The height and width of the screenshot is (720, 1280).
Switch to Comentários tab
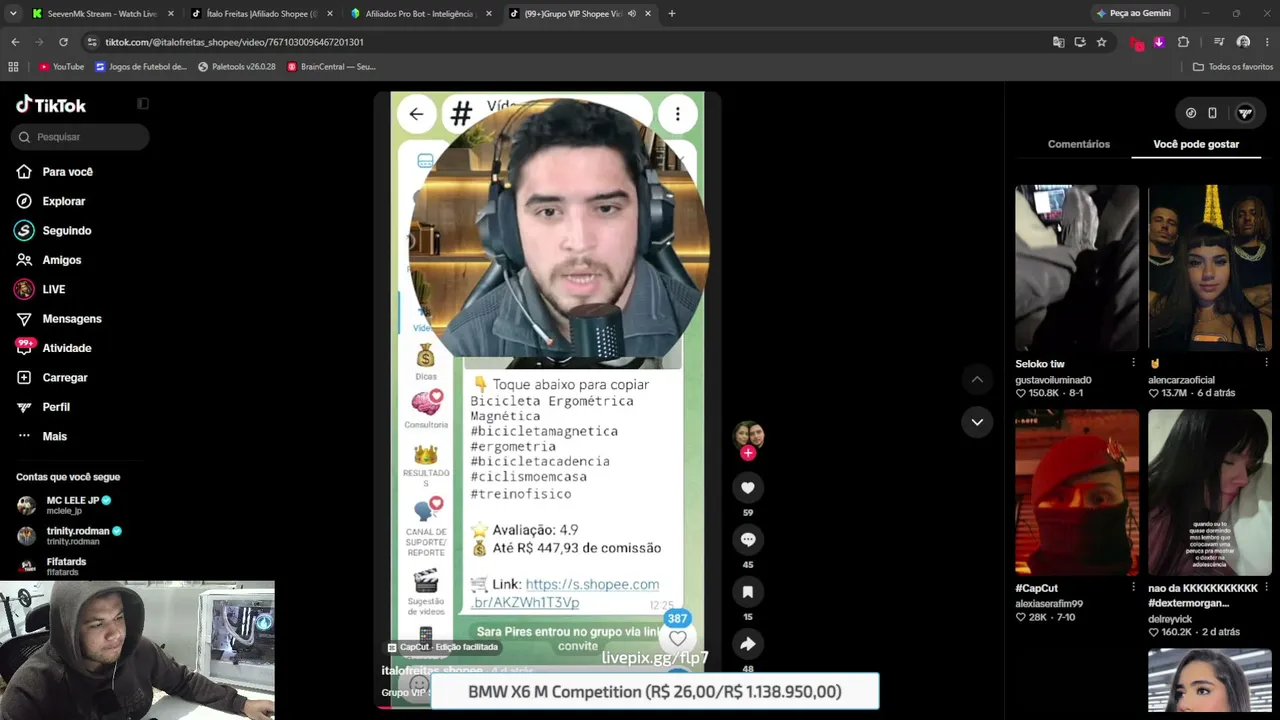click(x=1078, y=144)
